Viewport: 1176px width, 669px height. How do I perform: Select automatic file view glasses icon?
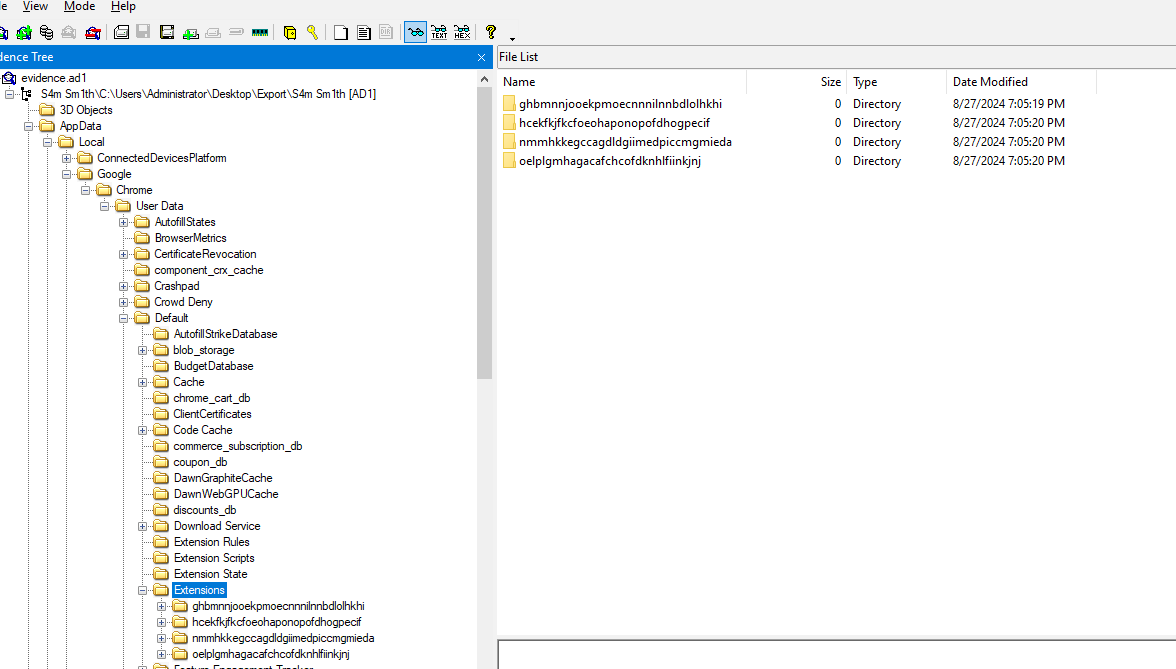pos(416,32)
